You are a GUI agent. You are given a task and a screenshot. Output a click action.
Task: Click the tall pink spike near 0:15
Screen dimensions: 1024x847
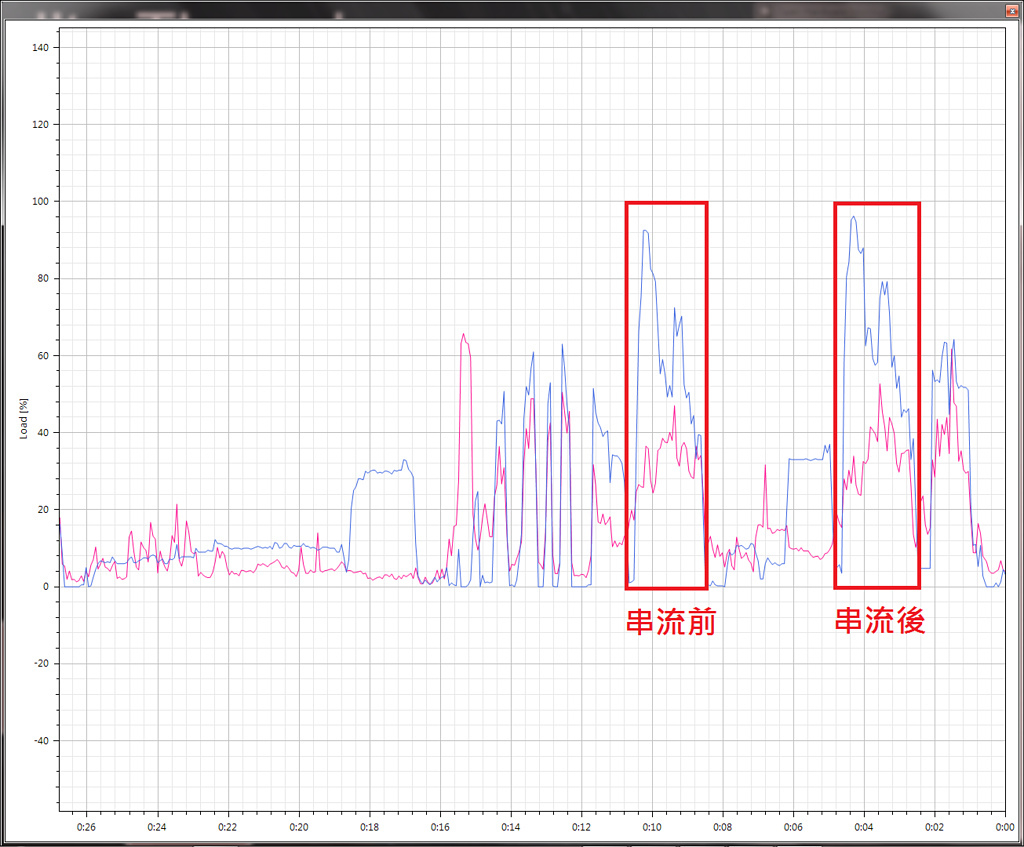pyautogui.click(x=463, y=336)
